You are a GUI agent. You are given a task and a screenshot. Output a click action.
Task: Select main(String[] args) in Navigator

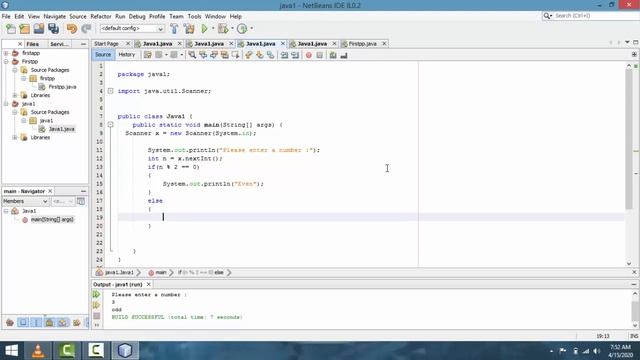tap(52, 220)
